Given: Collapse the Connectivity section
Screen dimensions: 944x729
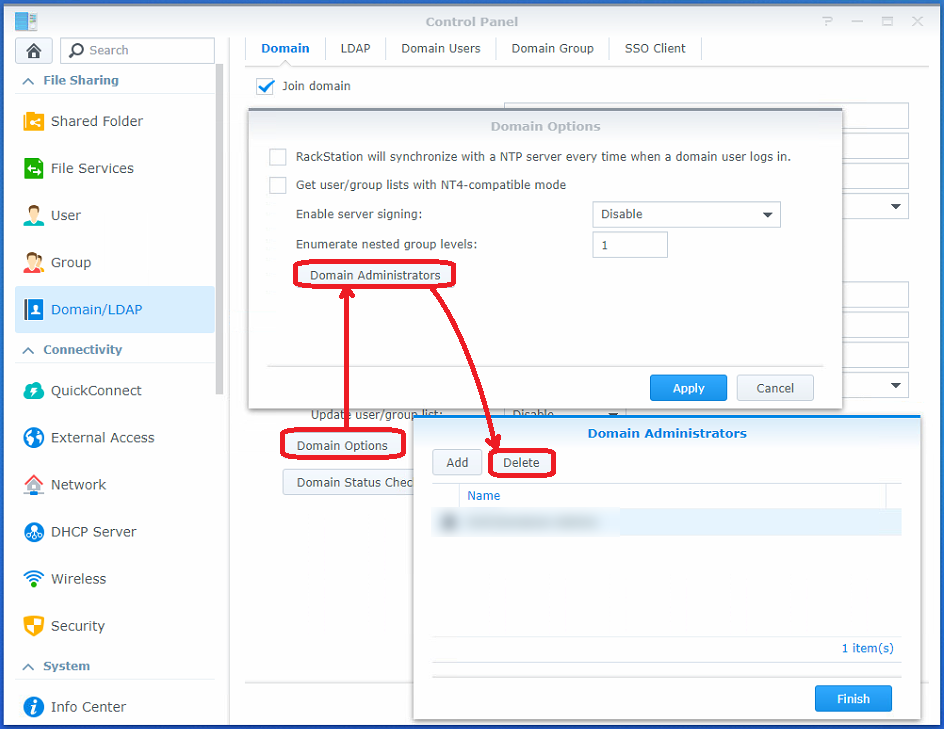Looking at the screenshot, I should click(x=27, y=350).
